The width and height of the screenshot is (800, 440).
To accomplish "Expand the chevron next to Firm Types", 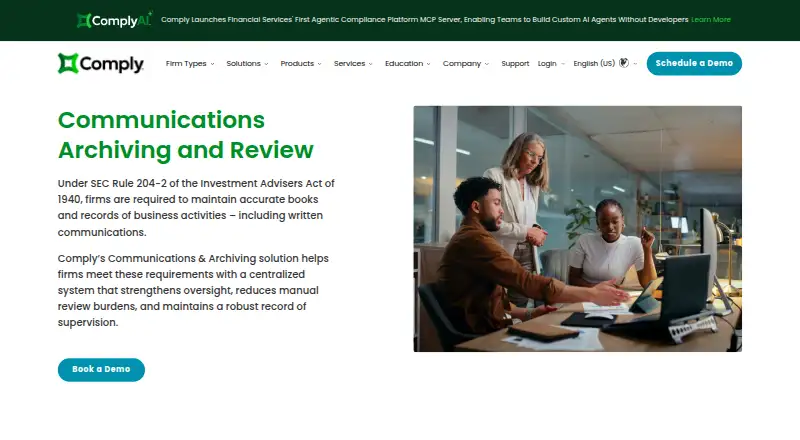I will coord(213,64).
